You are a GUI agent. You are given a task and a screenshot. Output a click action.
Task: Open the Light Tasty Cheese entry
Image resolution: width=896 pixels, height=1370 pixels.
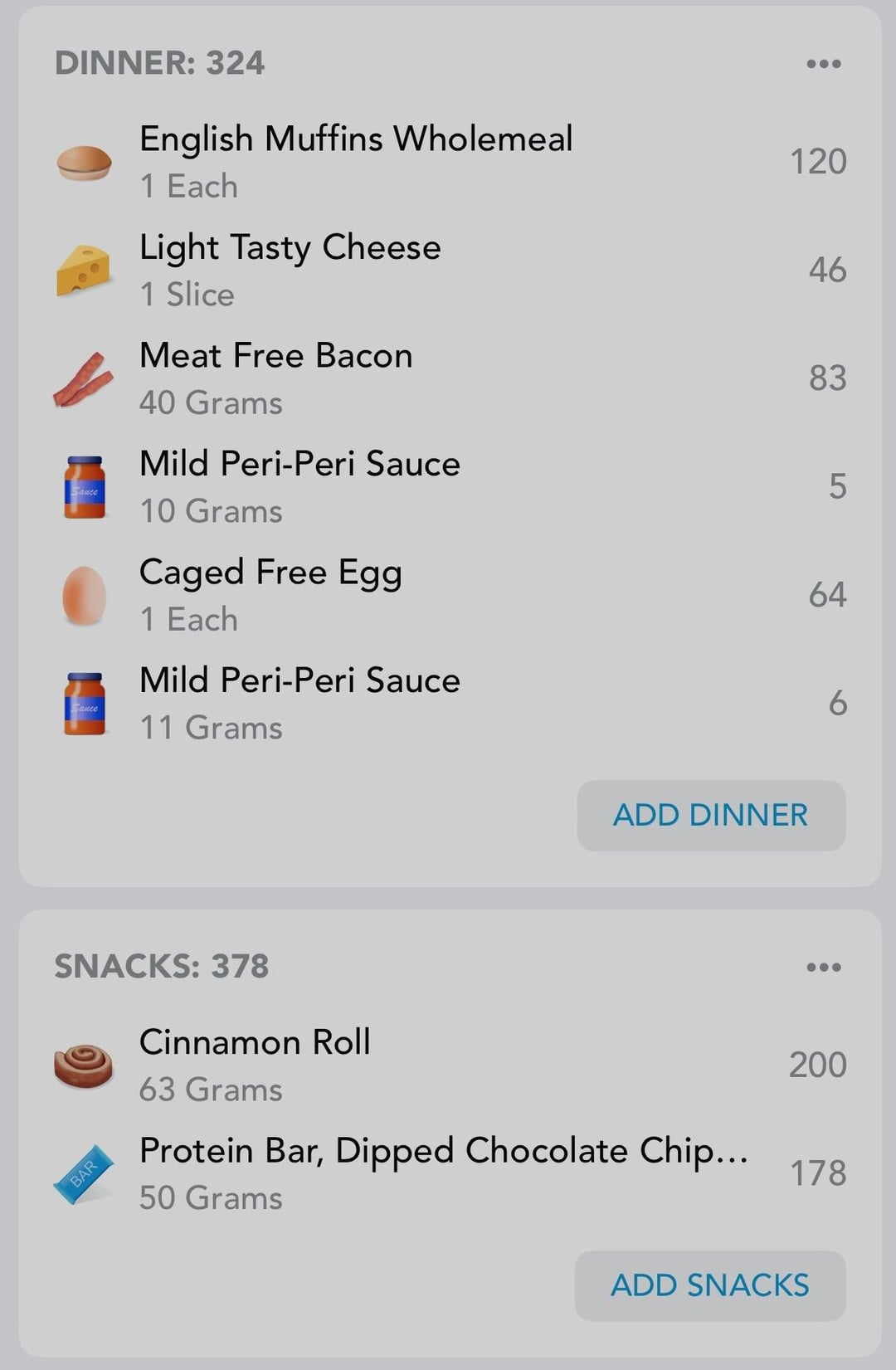point(450,271)
